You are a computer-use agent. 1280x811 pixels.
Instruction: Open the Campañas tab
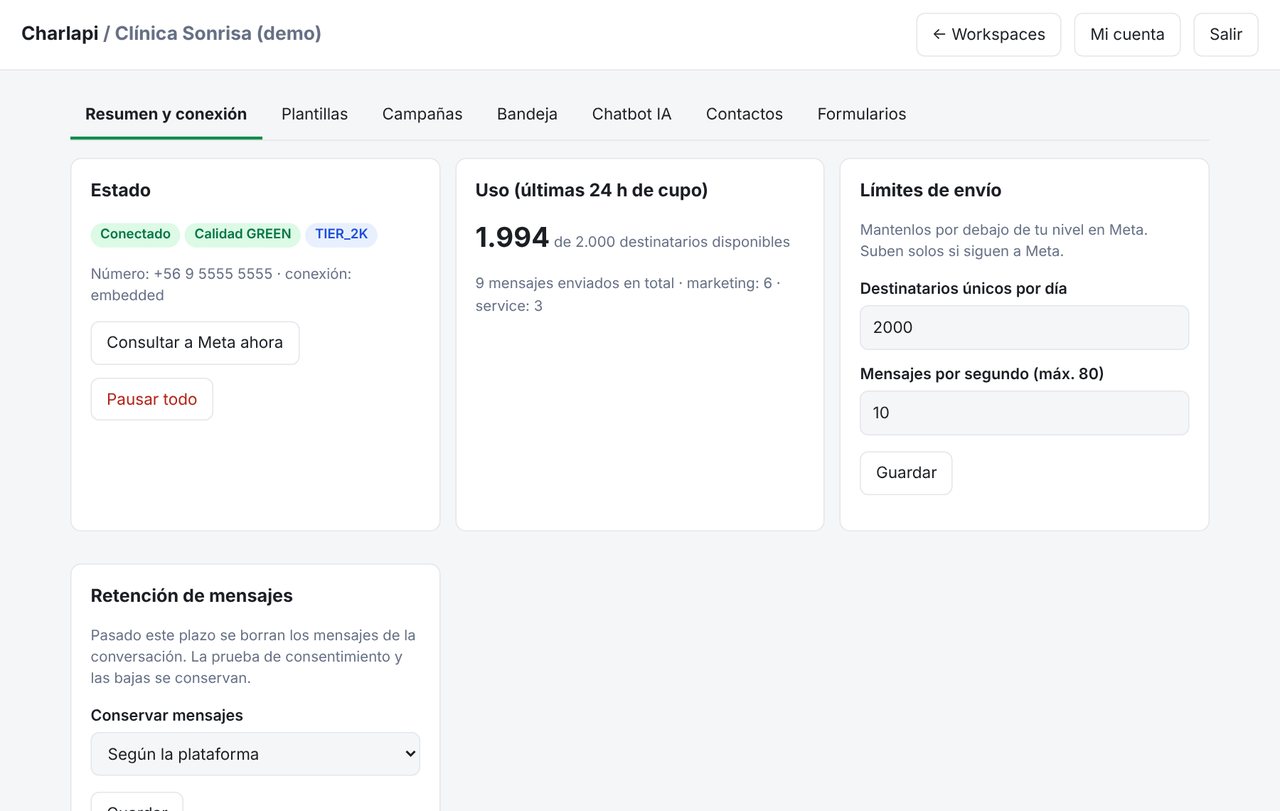pyautogui.click(x=422, y=114)
